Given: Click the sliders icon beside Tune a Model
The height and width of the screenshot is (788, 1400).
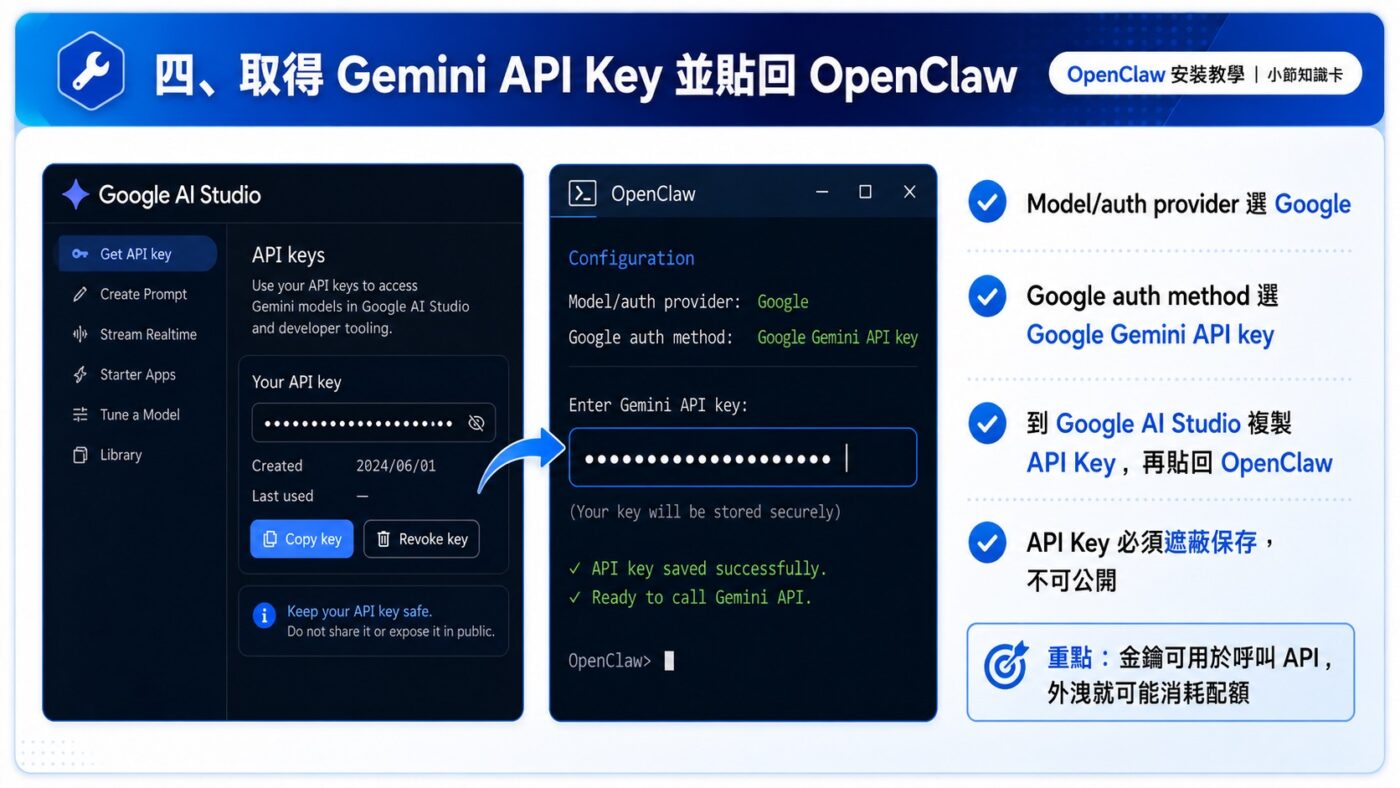Looking at the screenshot, I should [x=80, y=414].
